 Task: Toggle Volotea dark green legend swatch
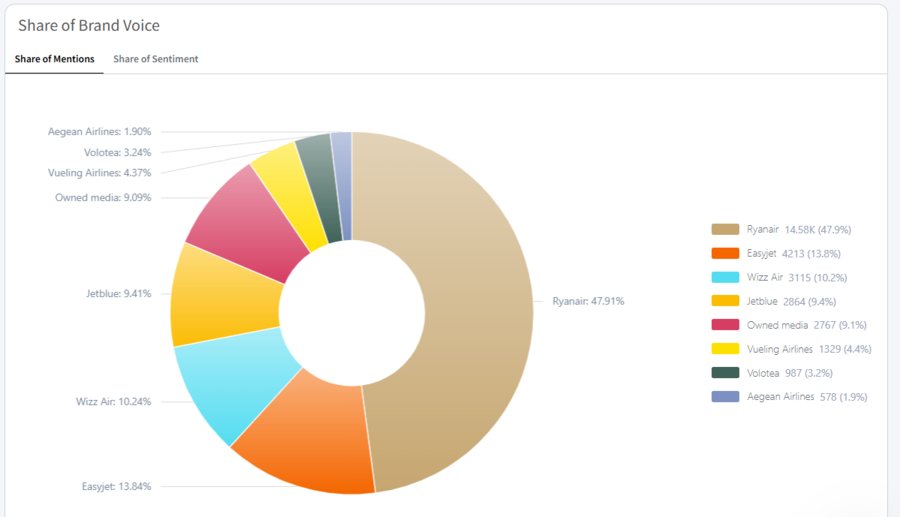click(725, 373)
